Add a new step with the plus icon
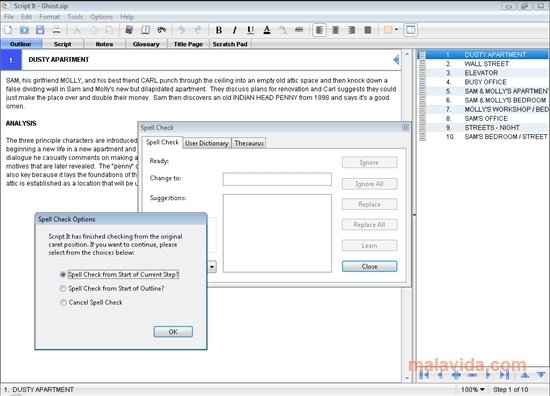This screenshot has height=396, width=550. point(456,375)
